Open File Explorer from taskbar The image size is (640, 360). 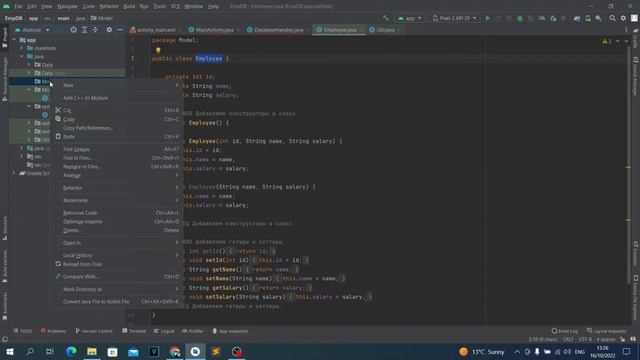tap(92, 351)
